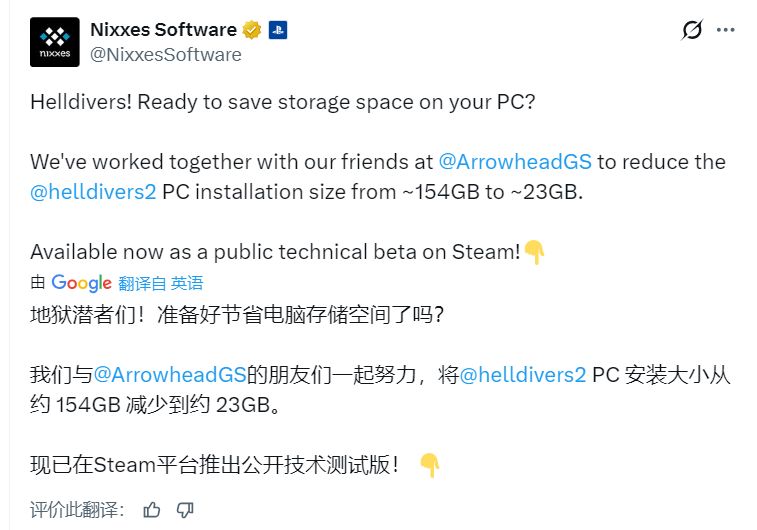Open the @NixxesSoftware handle link
The width and height of the screenshot is (757, 530).
coord(165,54)
